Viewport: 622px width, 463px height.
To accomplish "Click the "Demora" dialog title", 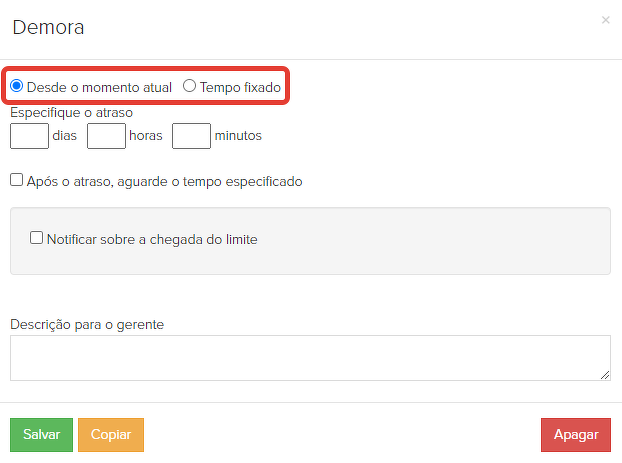I will pos(48,27).
